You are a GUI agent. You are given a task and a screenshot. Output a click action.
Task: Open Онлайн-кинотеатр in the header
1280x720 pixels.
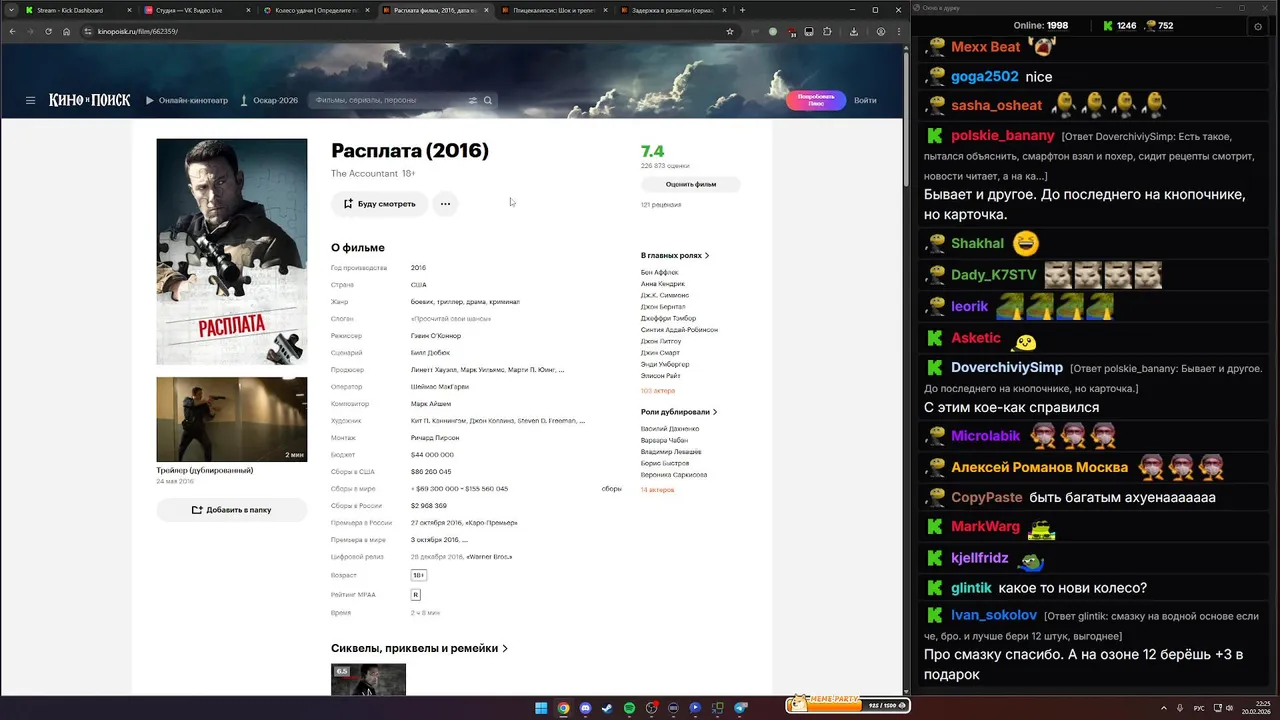tap(187, 100)
